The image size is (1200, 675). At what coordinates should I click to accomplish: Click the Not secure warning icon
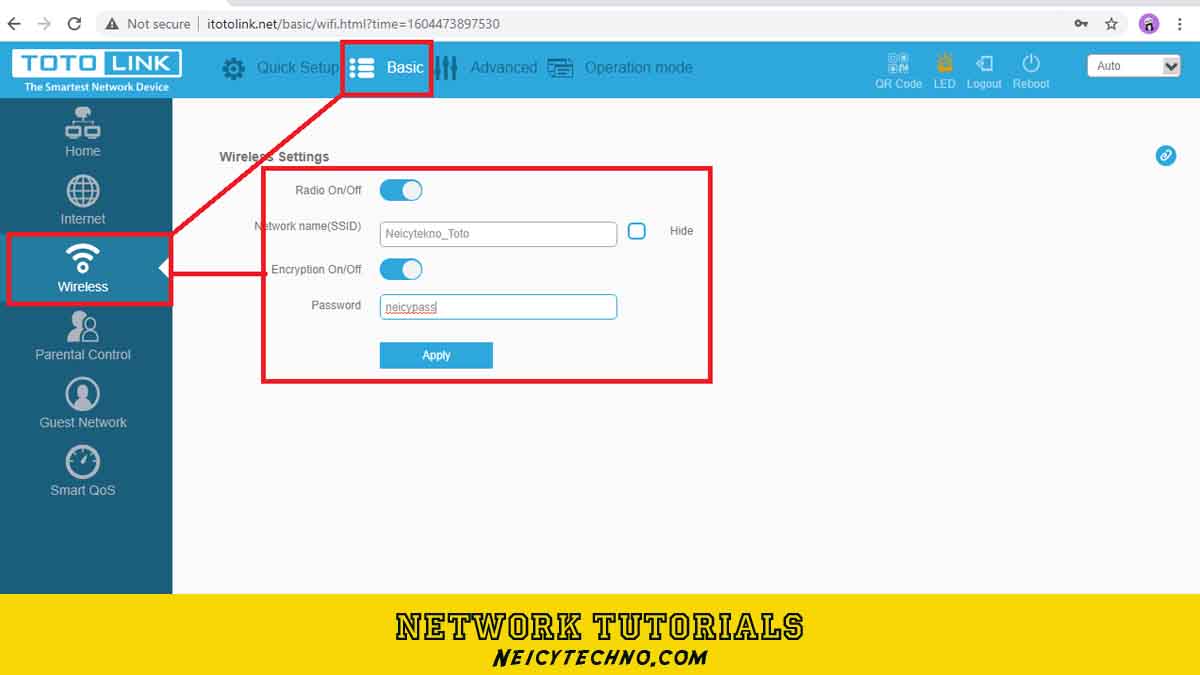[x=112, y=23]
